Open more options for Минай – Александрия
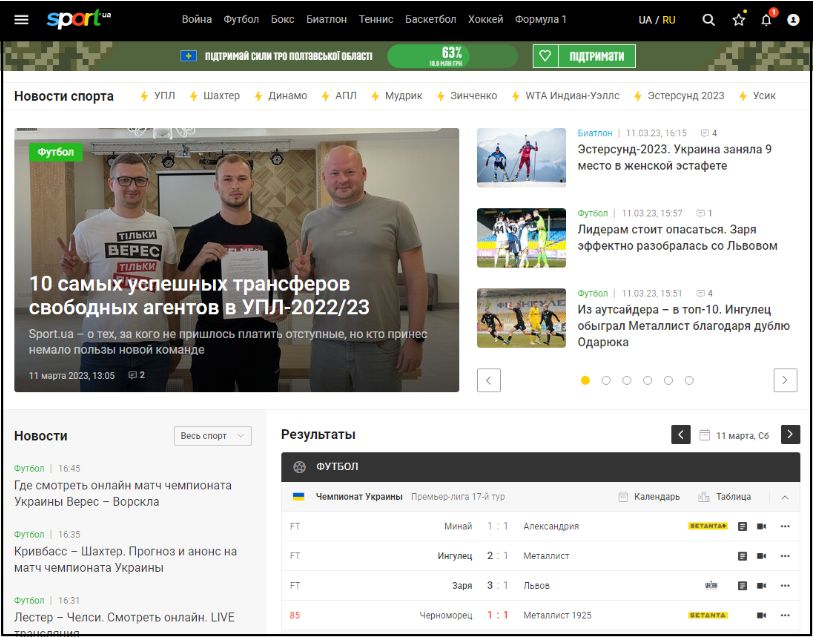Image resolution: width=813 pixels, height=637 pixels. [785, 526]
